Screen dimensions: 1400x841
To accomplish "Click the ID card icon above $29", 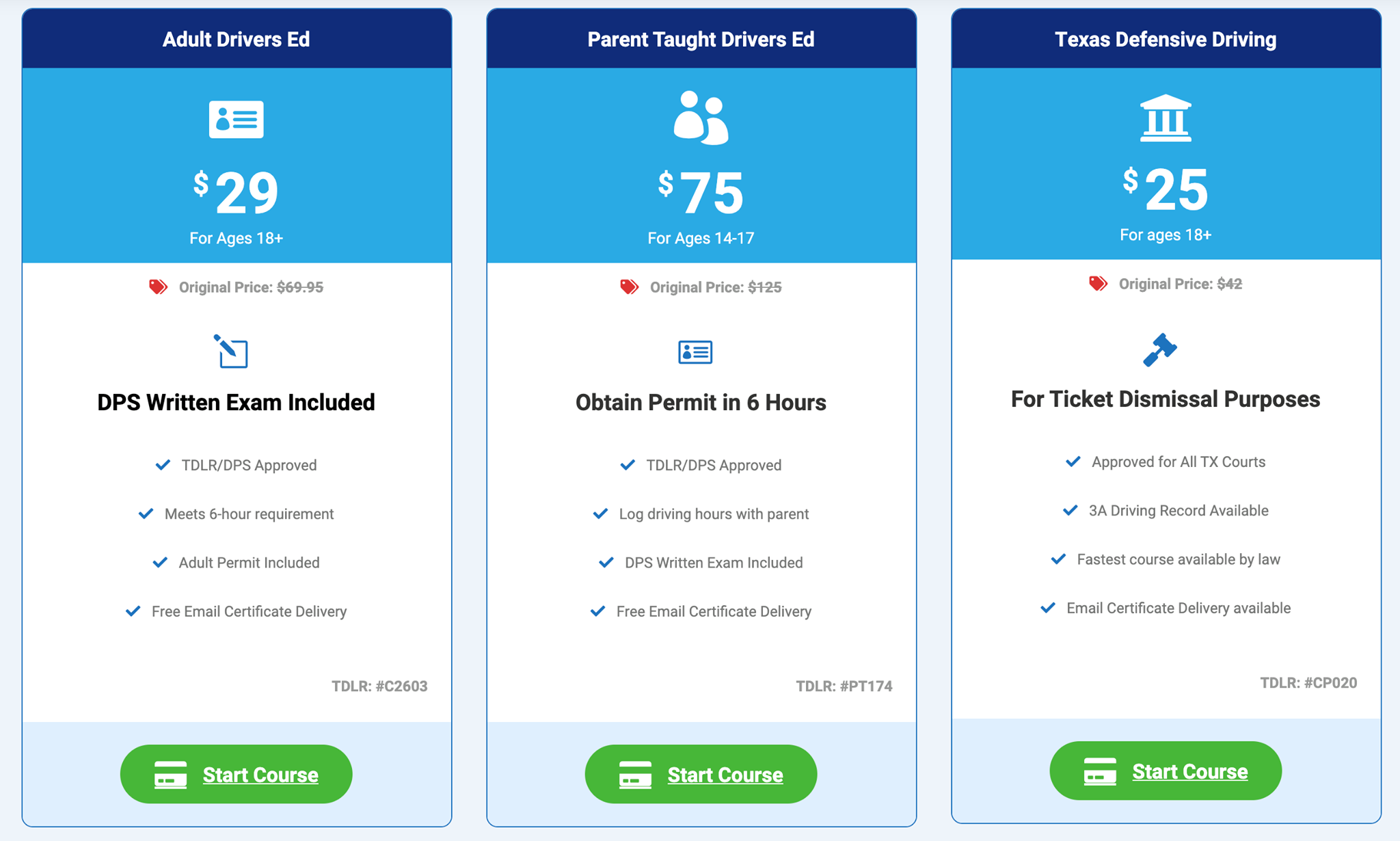I will coord(236,120).
